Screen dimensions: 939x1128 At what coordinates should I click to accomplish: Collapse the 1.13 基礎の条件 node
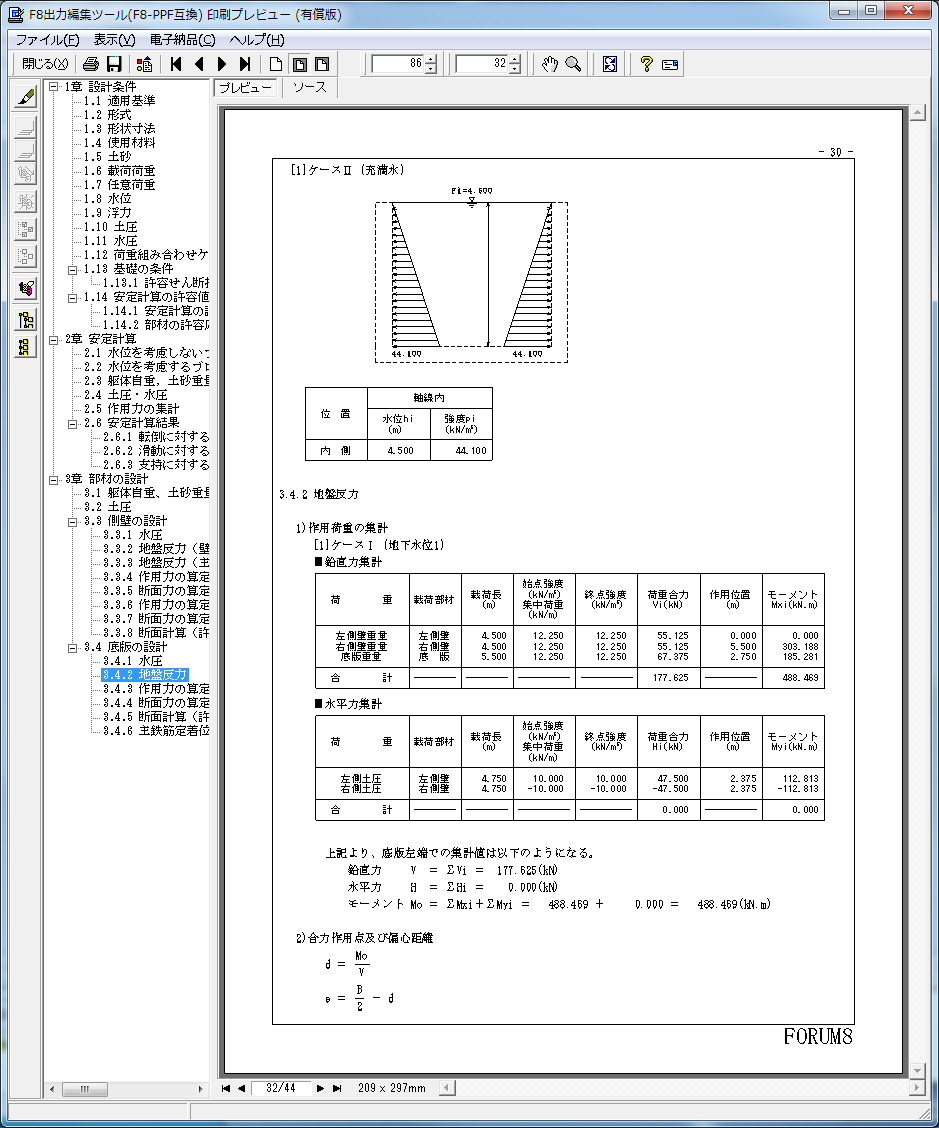point(73,269)
